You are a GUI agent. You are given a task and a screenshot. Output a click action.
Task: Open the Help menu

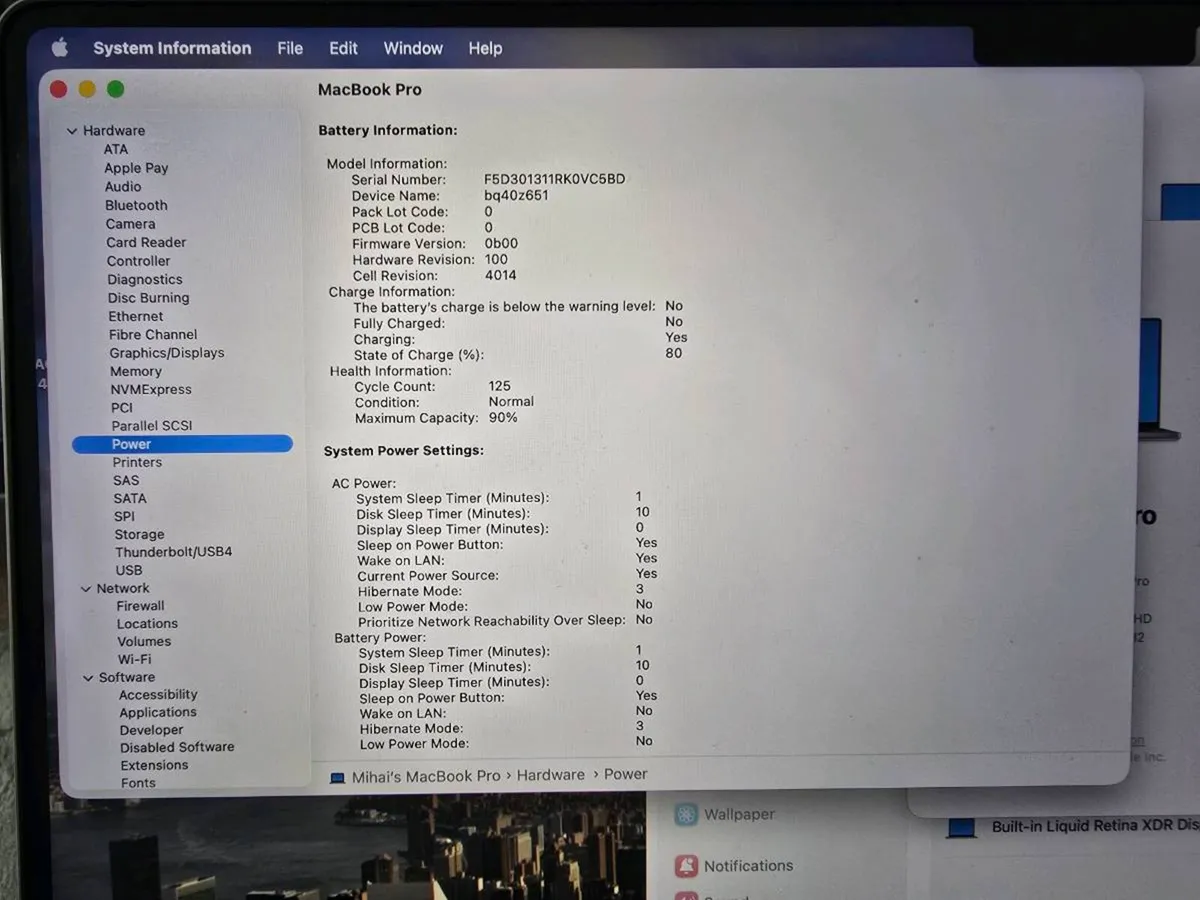(485, 48)
